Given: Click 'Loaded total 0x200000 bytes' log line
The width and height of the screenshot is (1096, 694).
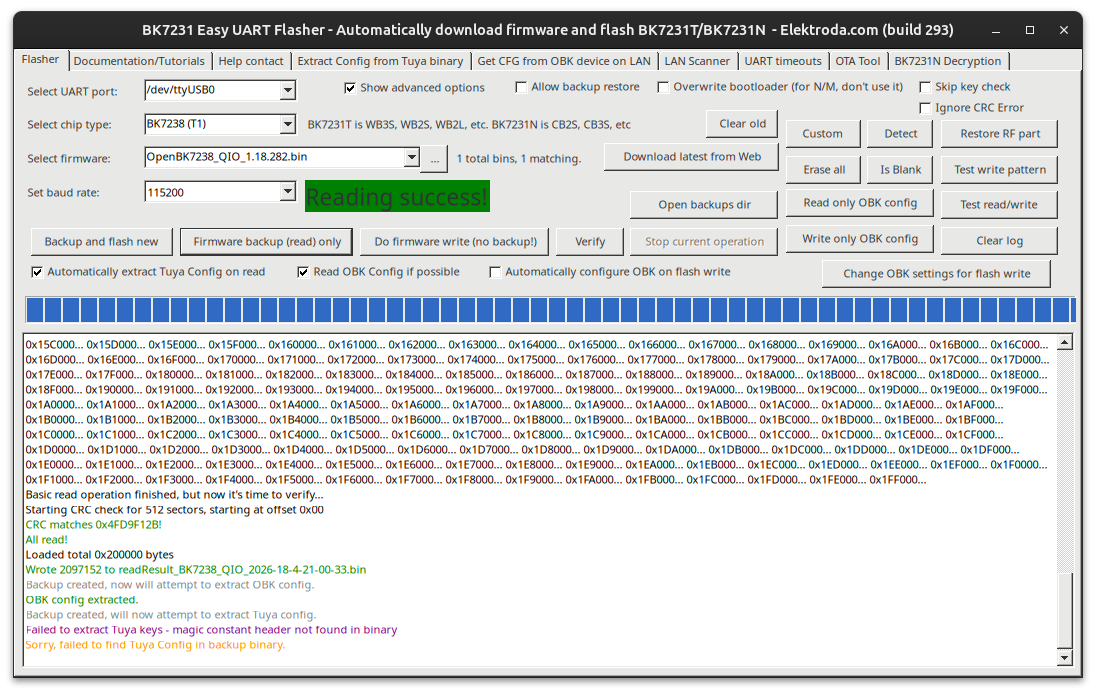Looking at the screenshot, I should tap(99, 555).
